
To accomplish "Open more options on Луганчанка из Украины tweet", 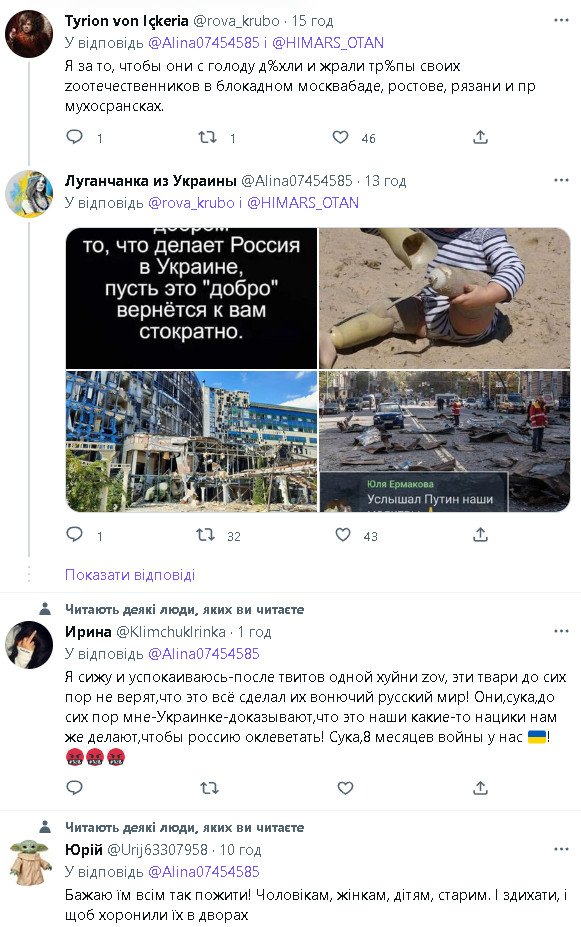I will pyautogui.click(x=561, y=180).
